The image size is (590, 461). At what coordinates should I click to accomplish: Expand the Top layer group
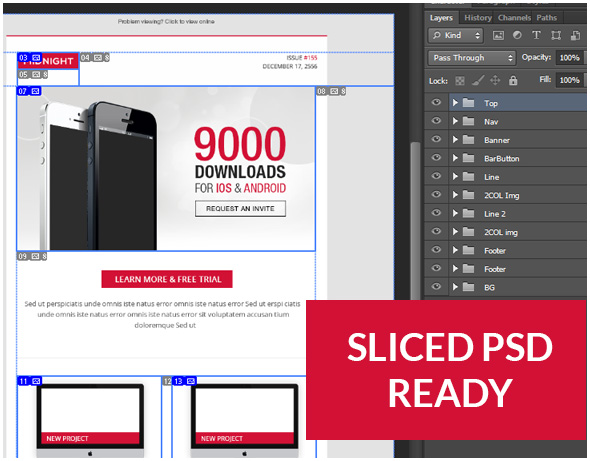pos(455,102)
